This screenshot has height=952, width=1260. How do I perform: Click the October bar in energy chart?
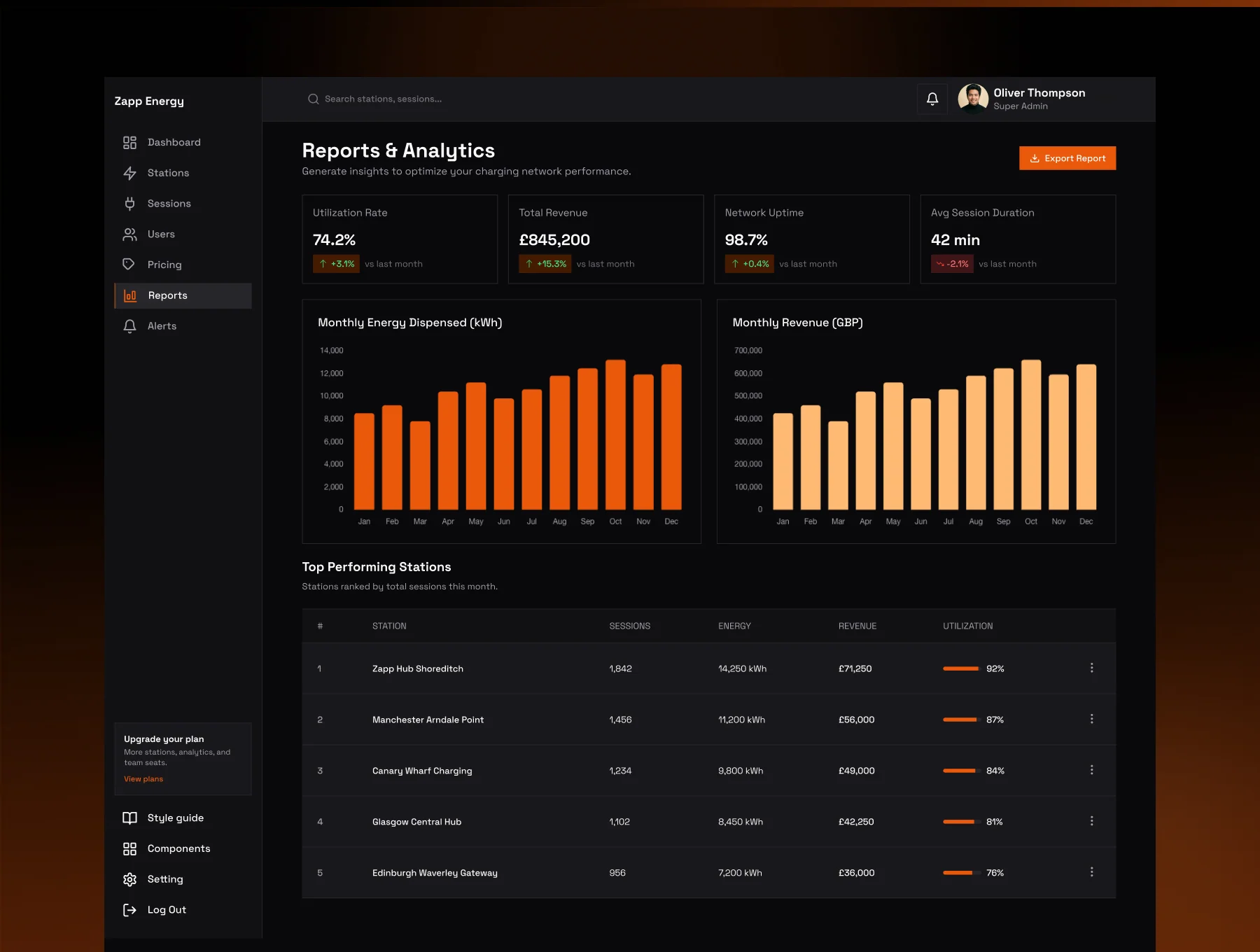tap(615, 435)
